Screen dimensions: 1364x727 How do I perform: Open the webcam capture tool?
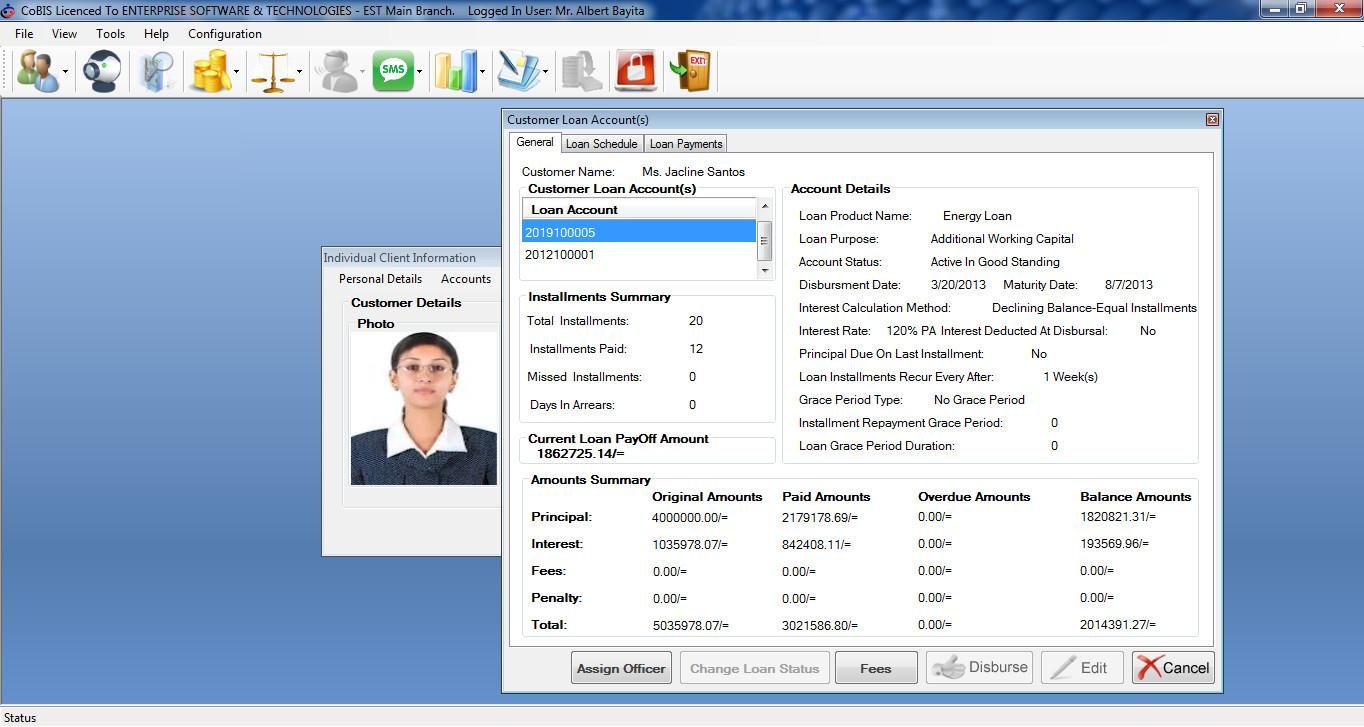100,70
